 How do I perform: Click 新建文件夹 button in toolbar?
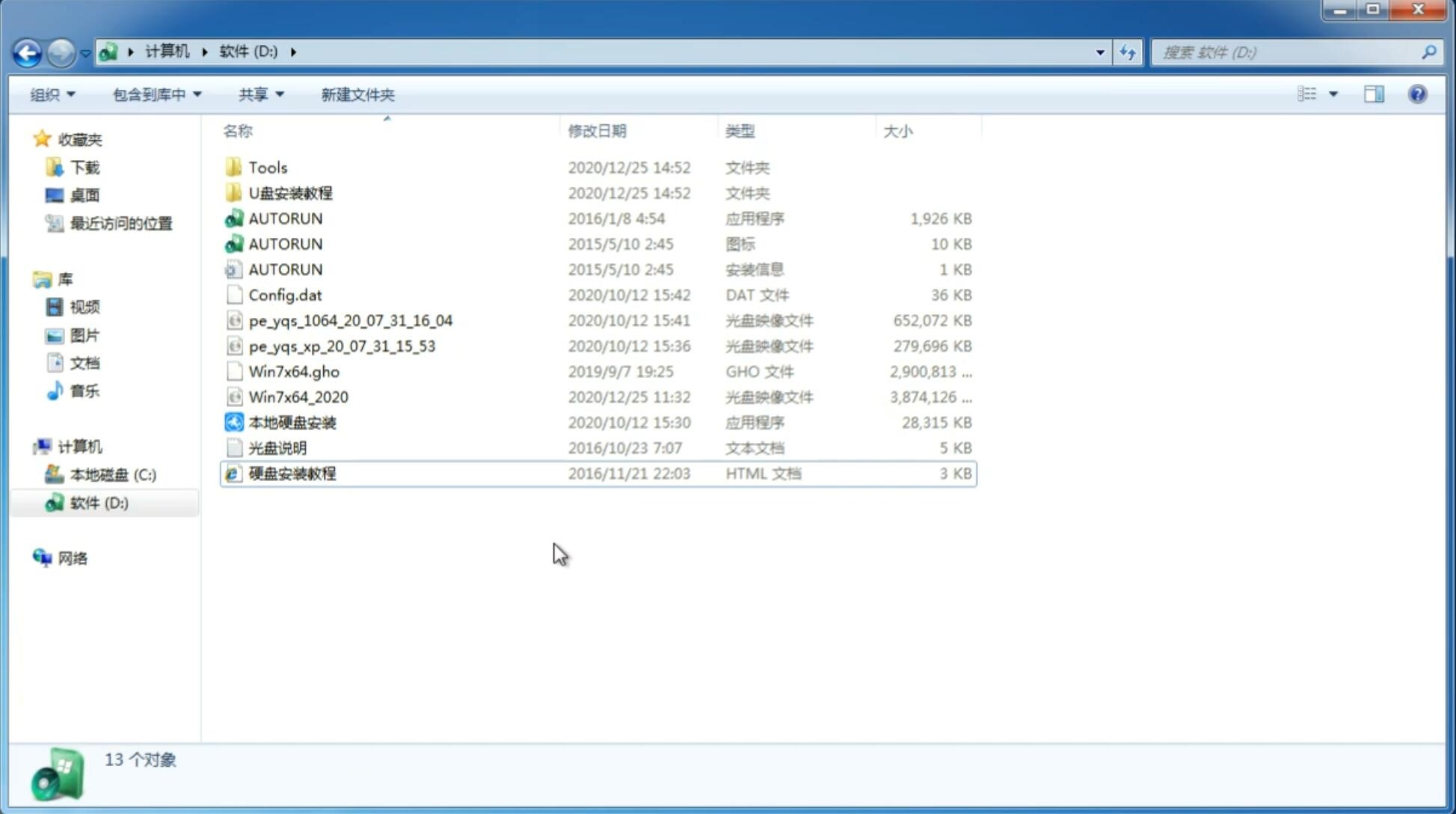point(357,94)
